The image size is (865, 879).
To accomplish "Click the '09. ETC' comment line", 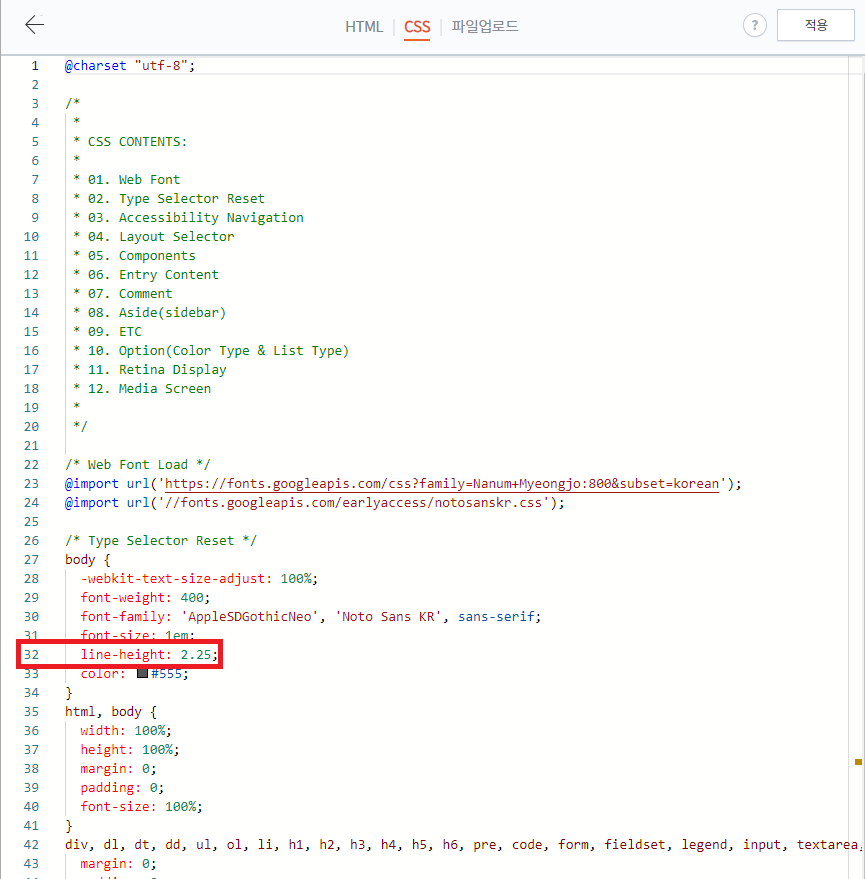I will (108, 332).
